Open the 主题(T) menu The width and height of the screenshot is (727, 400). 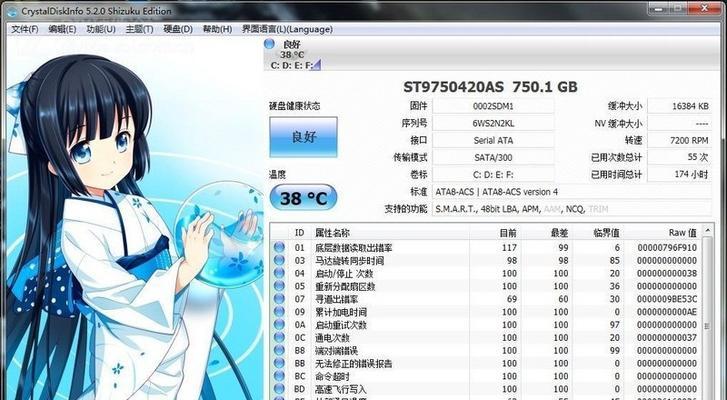coord(139,29)
